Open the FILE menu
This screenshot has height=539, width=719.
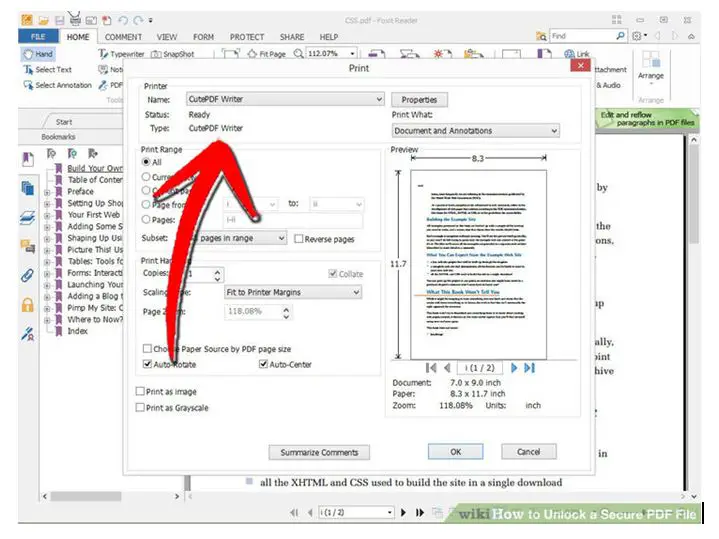coord(38,37)
